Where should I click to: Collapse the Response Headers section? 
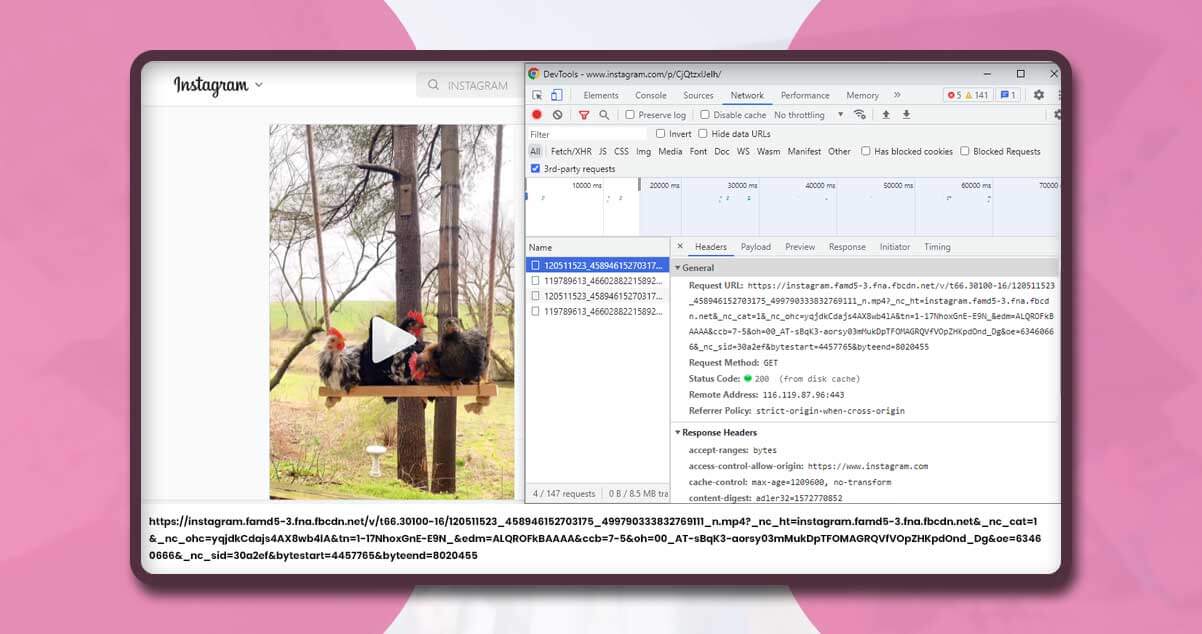pyautogui.click(x=678, y=432)
